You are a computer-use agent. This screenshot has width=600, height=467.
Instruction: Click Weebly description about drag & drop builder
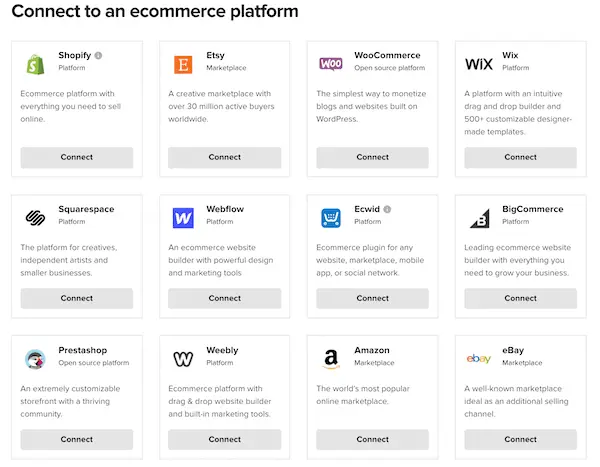point(220,401)
